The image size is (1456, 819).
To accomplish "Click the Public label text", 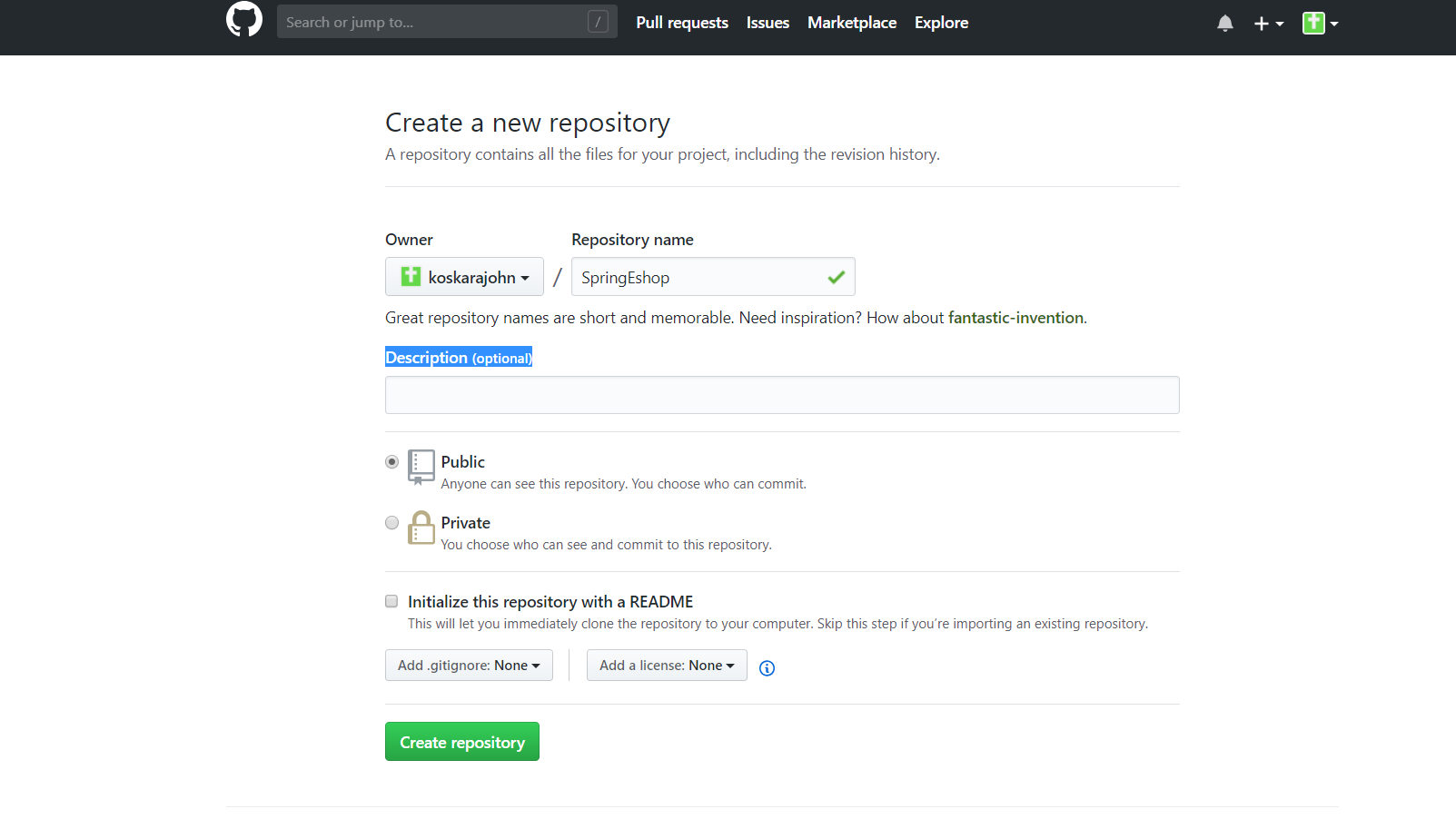I will click(463, 462).
